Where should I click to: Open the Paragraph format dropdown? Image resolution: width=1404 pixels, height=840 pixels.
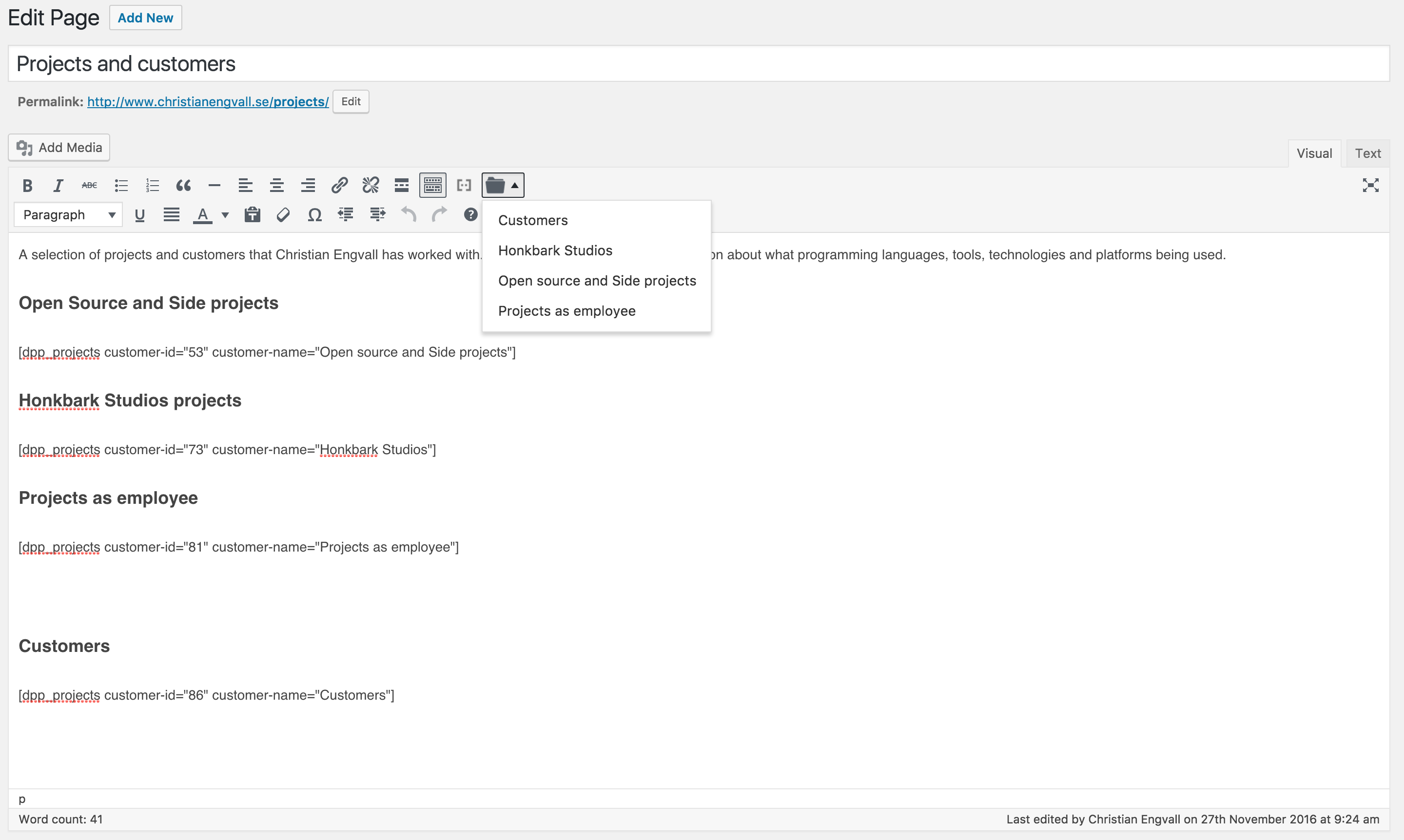pos(68,215)
